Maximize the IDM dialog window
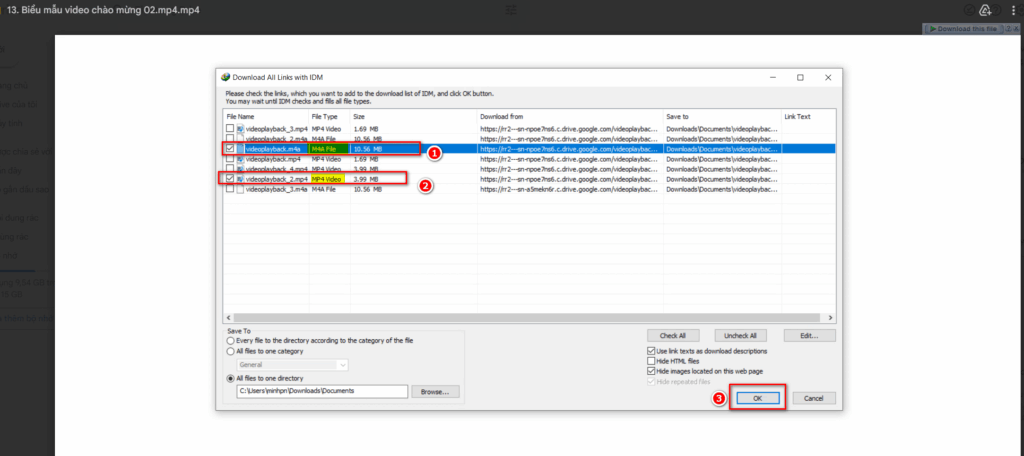 click(x=800, y=77)
